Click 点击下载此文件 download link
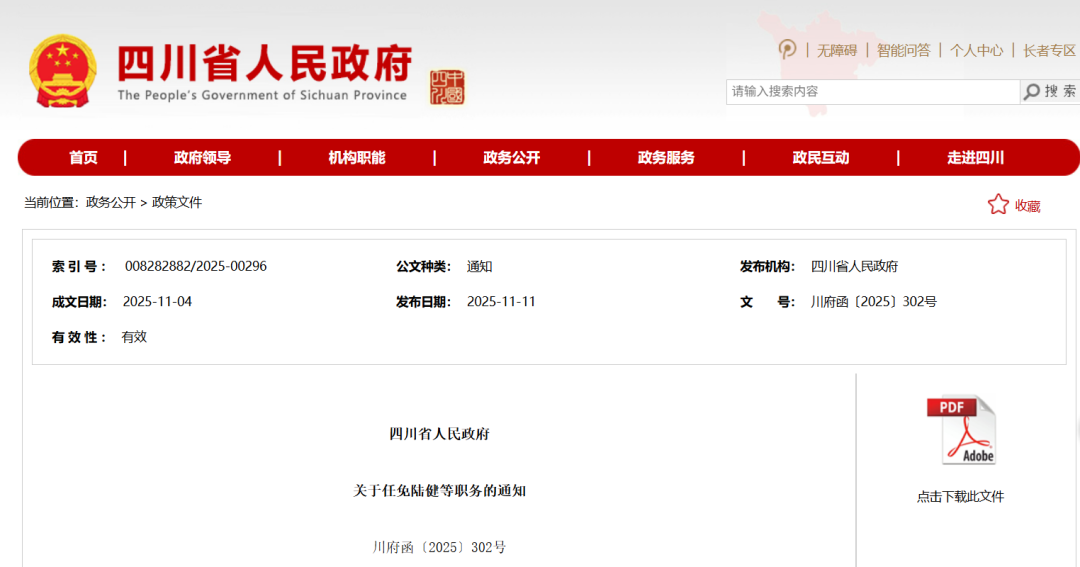1080x567 pixels. coord(960,496)
